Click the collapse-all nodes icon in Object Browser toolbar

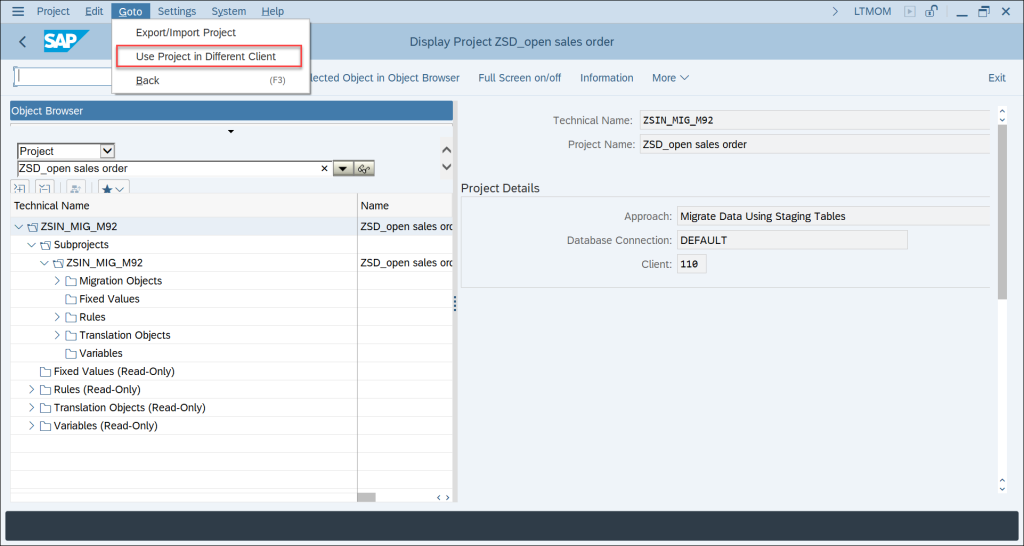tap(44, 188)
